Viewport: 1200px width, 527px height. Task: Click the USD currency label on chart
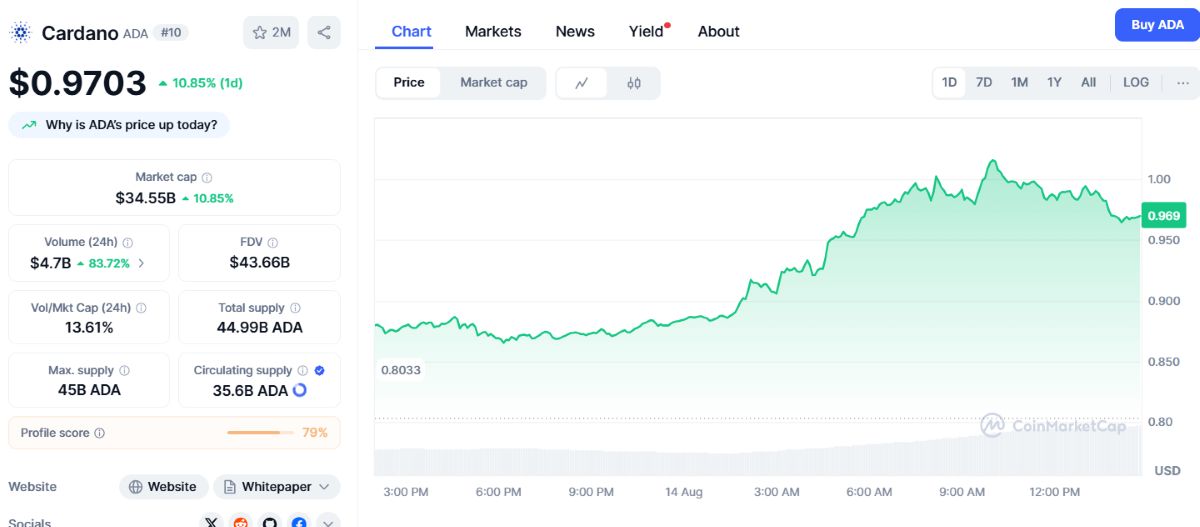point(1167,469)
